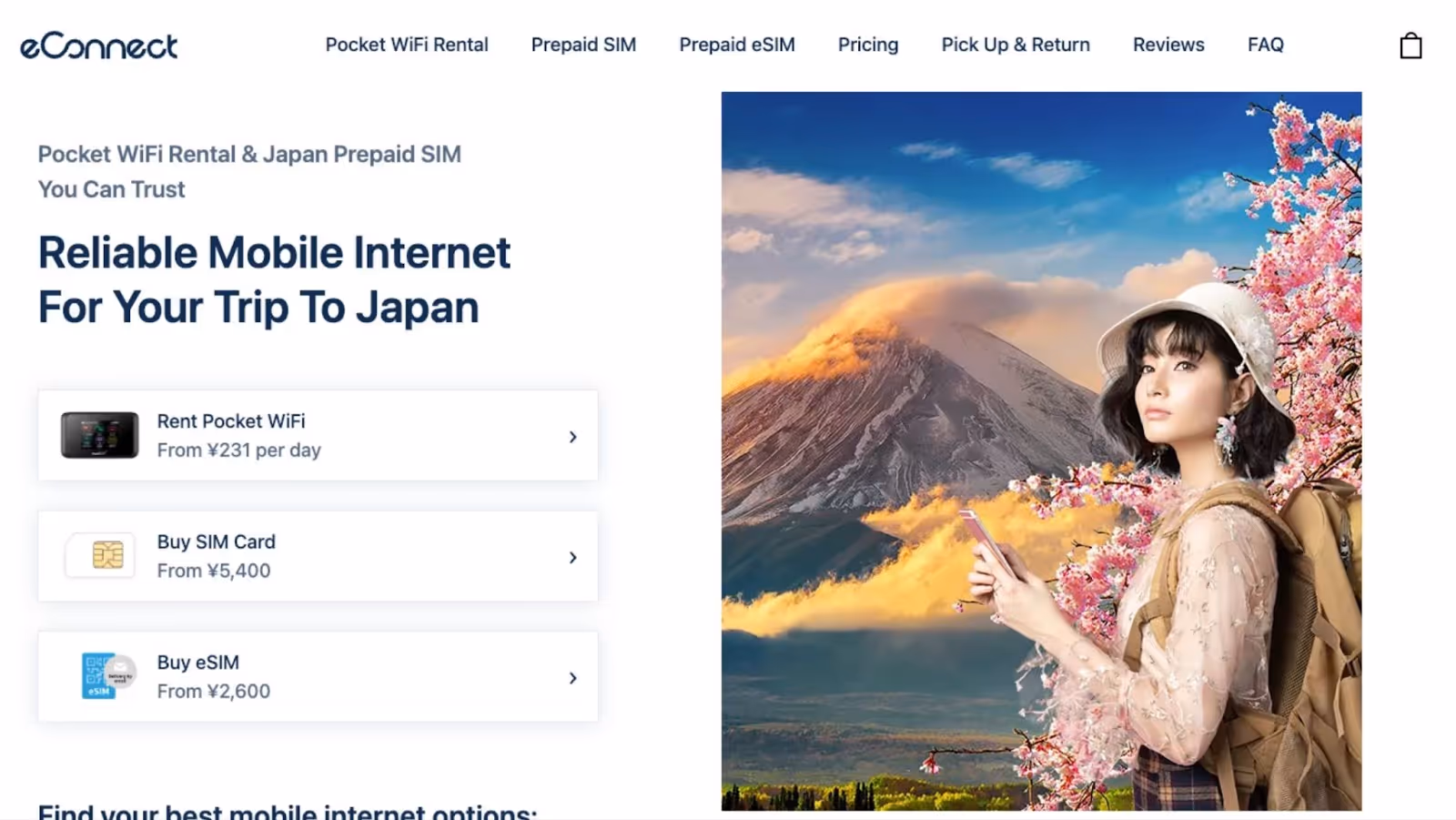Choose Buy eSIM from ¥2,600 option
1456x820 pixels.
(318, 677)
